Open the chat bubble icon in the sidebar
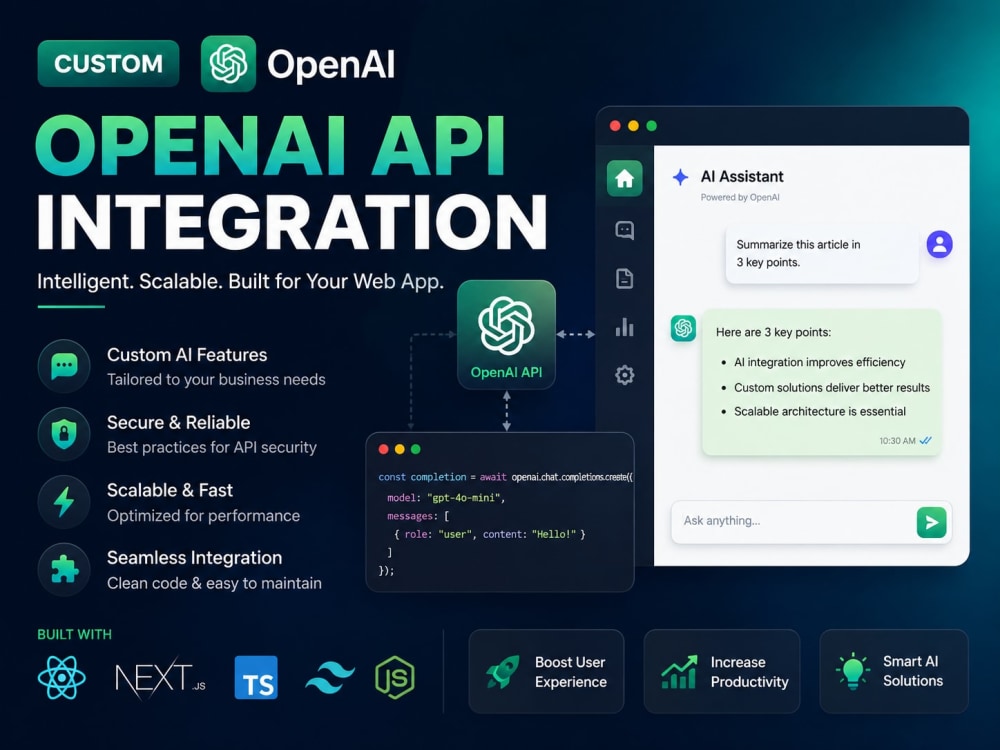 (x=624, y=230)
